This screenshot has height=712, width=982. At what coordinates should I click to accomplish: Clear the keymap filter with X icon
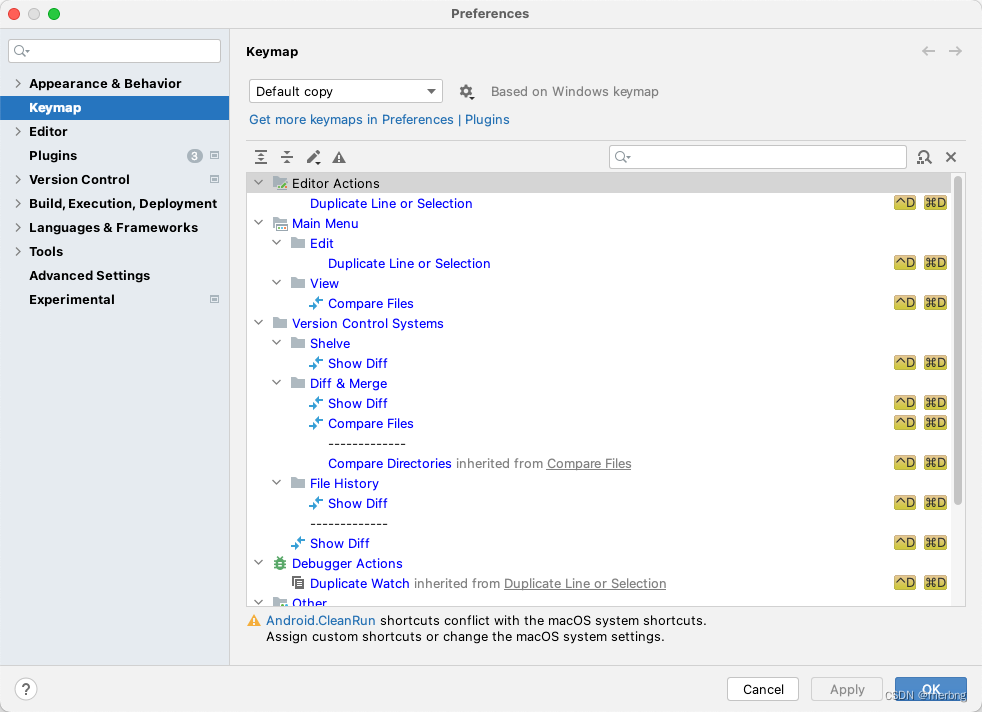click(951, 157)
